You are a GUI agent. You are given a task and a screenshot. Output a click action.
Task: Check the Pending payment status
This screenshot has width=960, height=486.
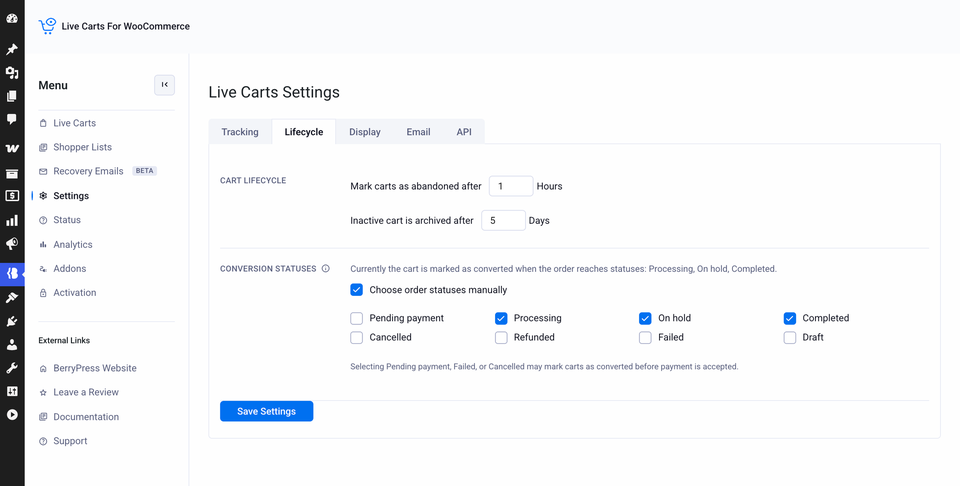click(x=356, y=318)
